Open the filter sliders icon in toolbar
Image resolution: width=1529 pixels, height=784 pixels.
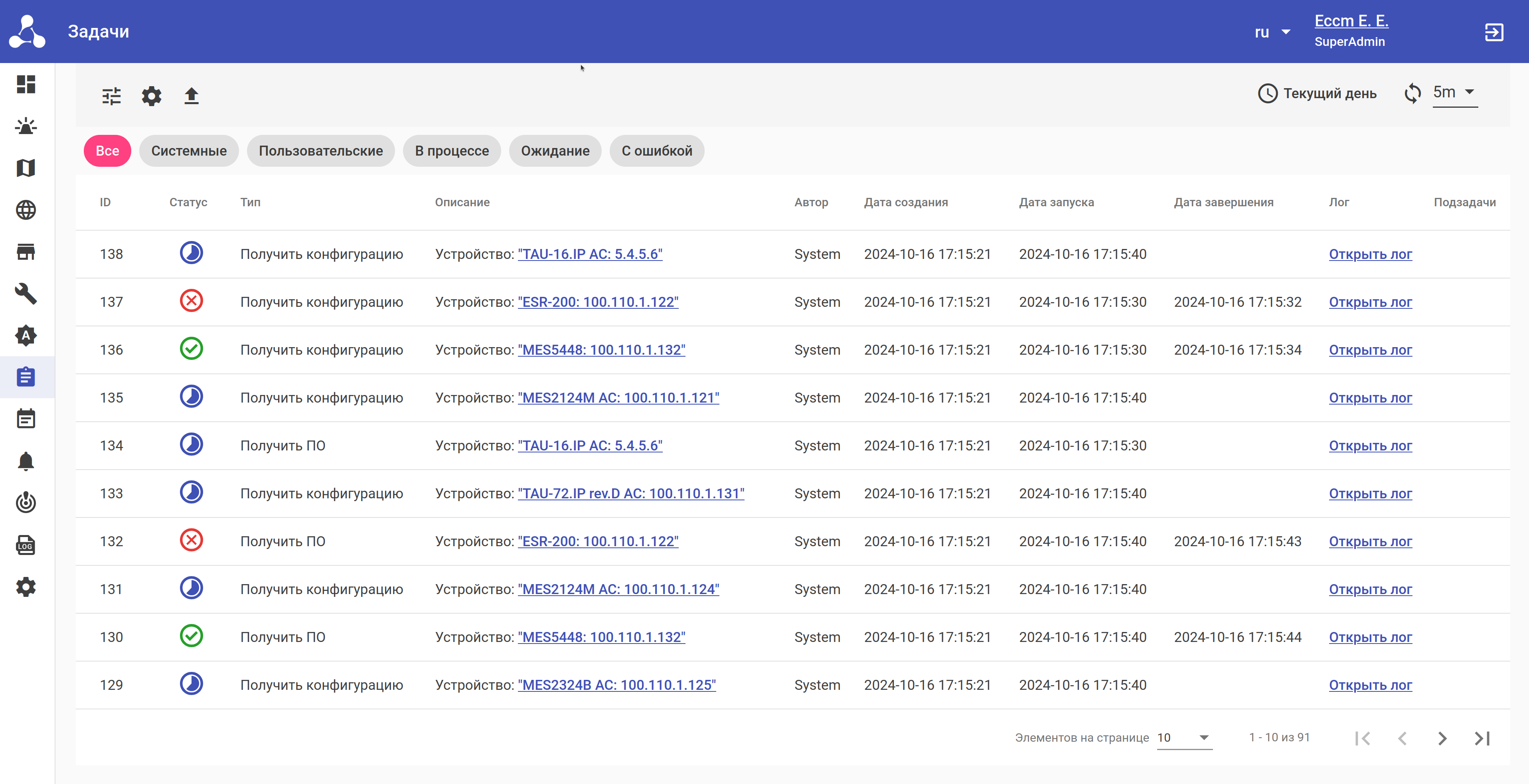pos(111,95)
